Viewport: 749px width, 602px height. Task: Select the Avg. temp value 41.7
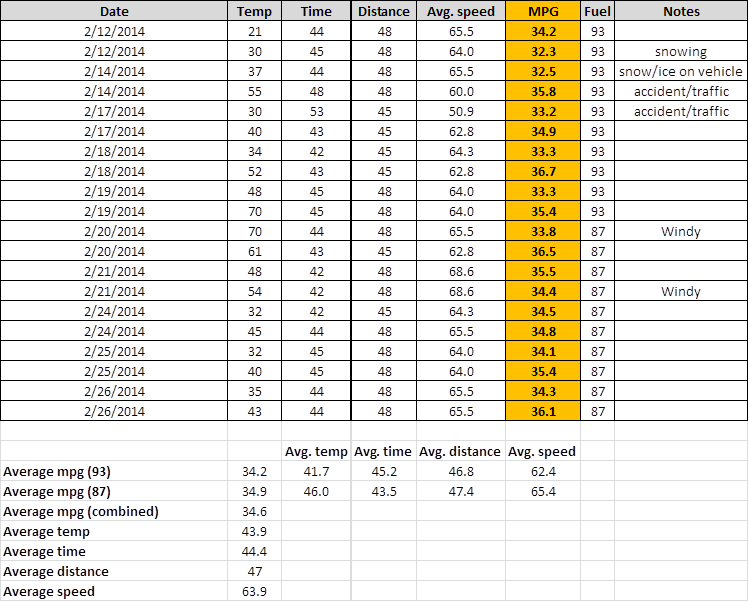click(x=316, y=471)
